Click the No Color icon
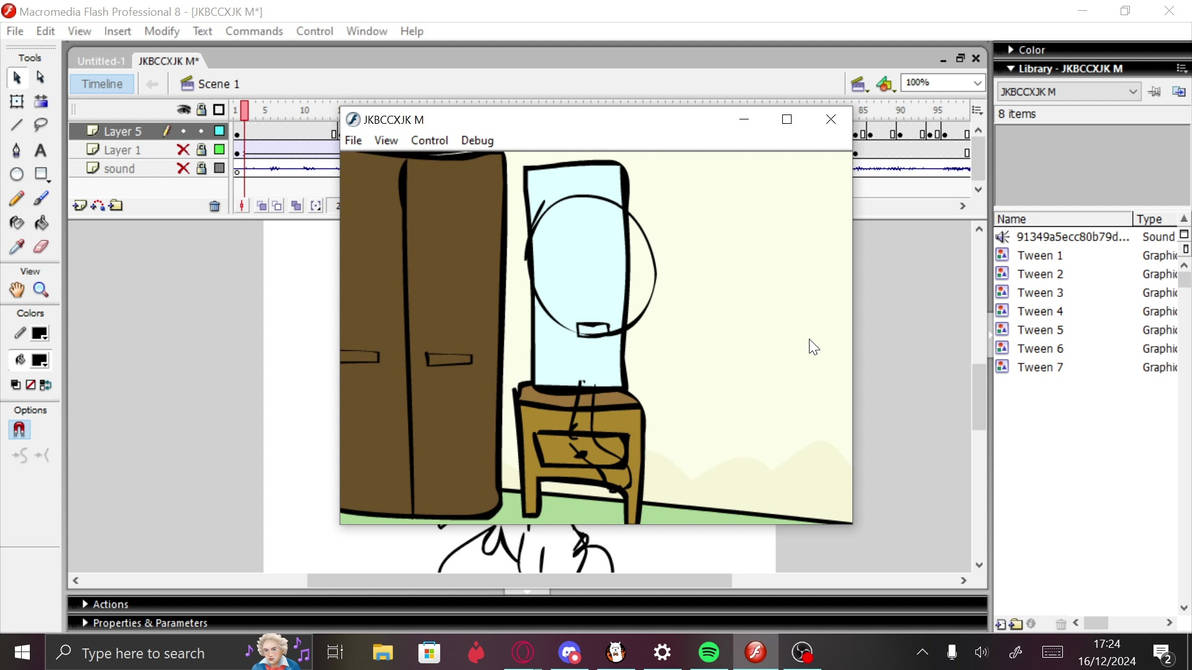 [30, 385]
